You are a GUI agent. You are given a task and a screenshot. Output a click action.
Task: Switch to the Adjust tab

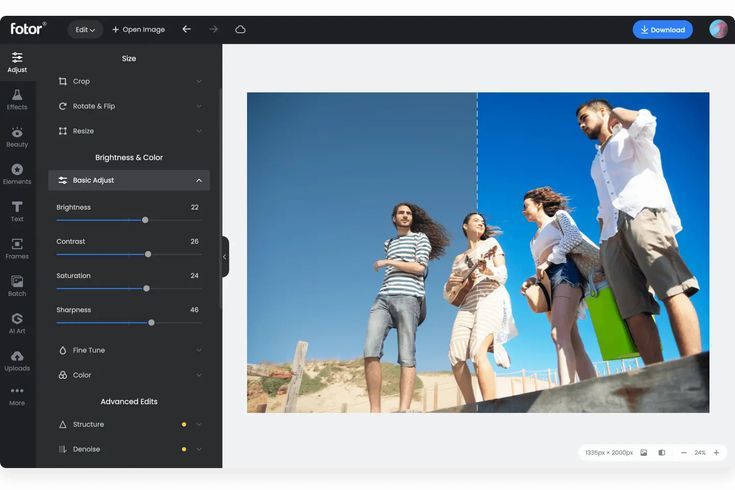[17, 62]
